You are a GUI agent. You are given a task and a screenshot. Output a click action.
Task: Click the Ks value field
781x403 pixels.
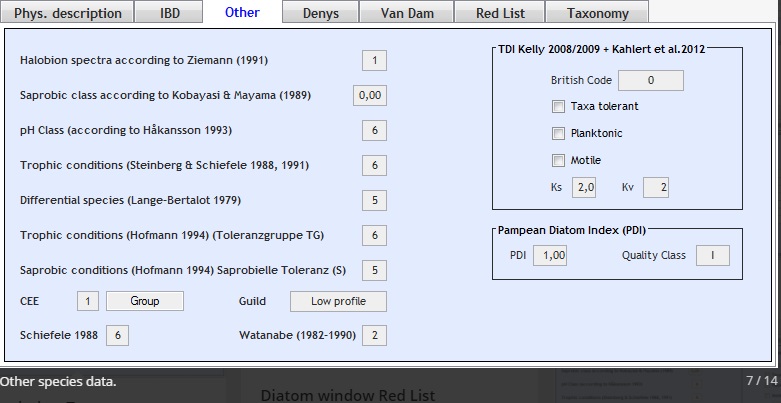[583, 187]
